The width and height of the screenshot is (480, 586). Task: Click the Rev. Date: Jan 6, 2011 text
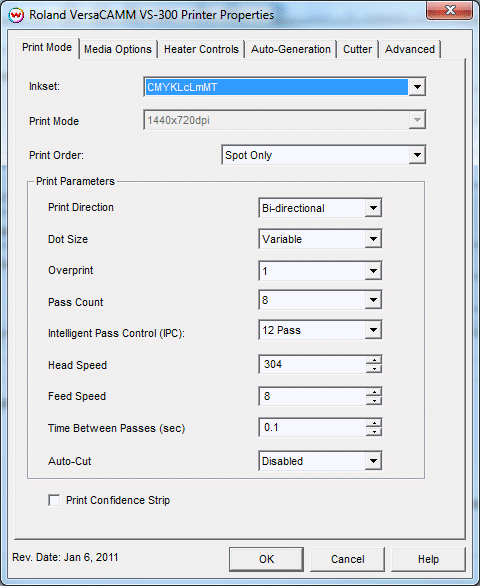(x=65, y=557)
